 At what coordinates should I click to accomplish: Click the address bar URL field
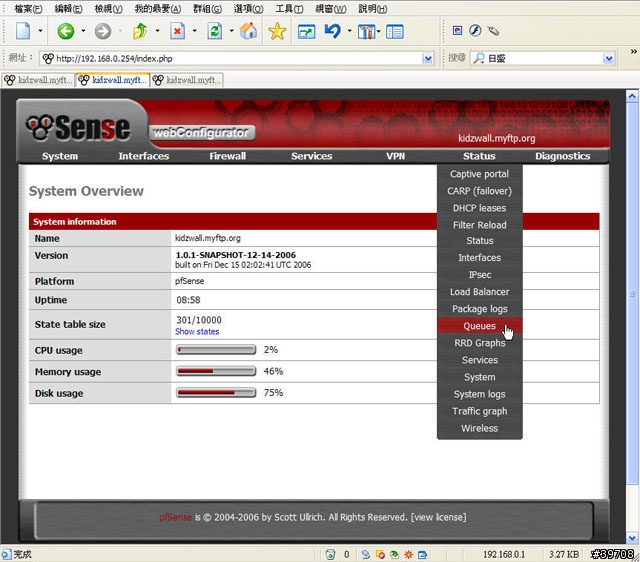click(237, 58)
